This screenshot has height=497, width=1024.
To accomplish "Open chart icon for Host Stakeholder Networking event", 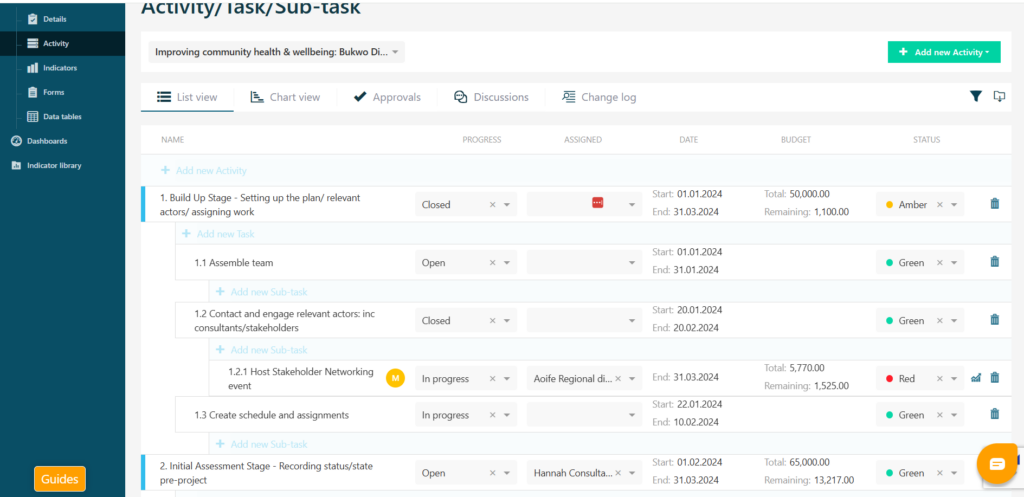I will (977, 379).
